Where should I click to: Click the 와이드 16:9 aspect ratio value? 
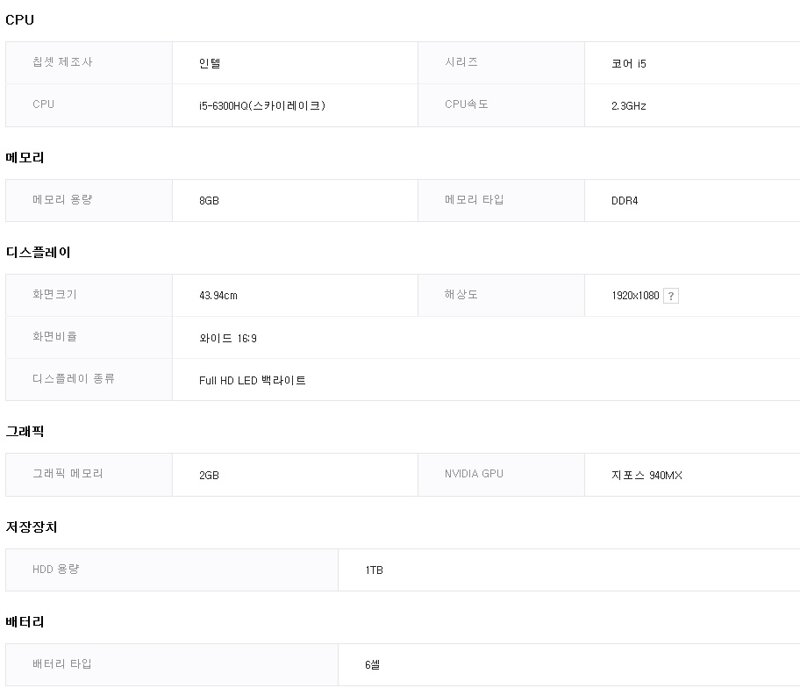(x=228, y=338)
